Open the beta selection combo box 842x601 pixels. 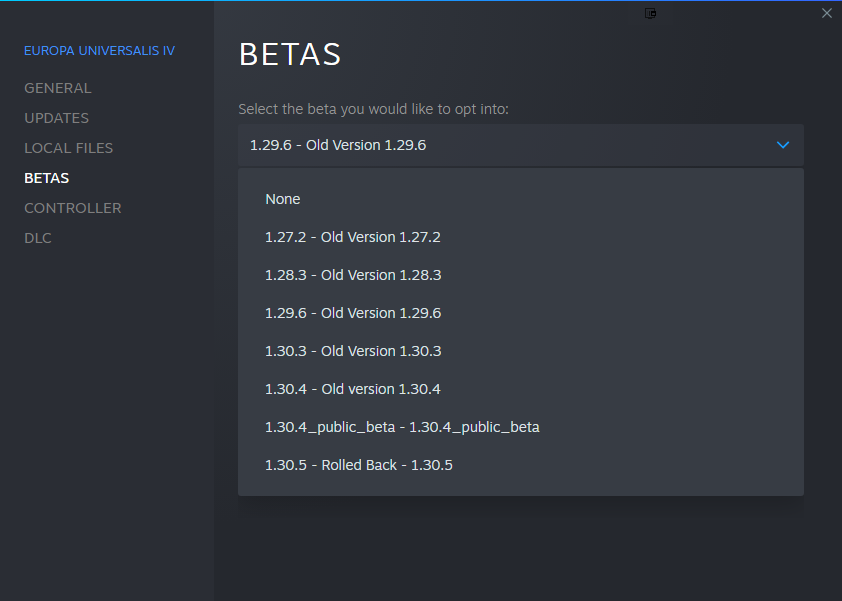click(520, 145)
